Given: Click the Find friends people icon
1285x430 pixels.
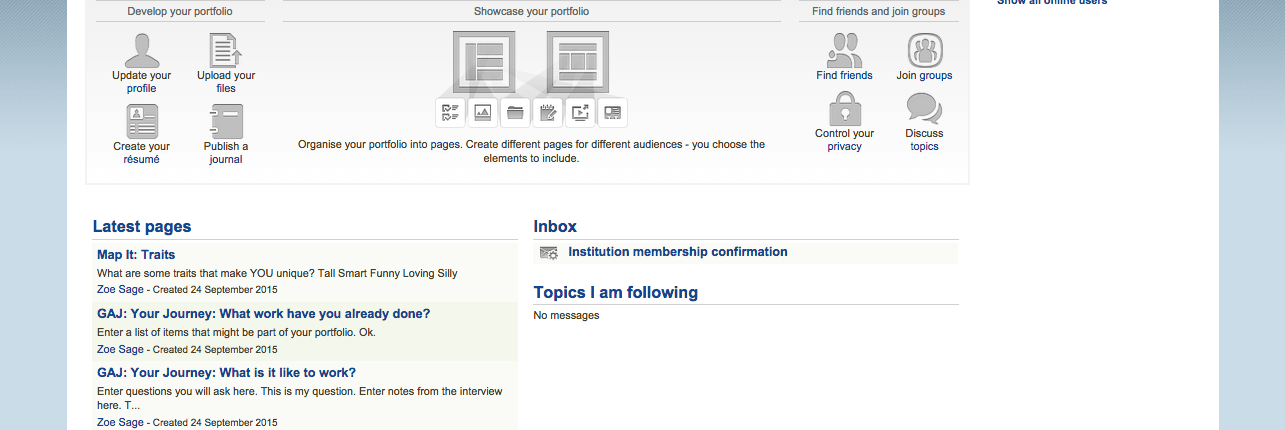Looking at the screenshot, I should [845, 50].
